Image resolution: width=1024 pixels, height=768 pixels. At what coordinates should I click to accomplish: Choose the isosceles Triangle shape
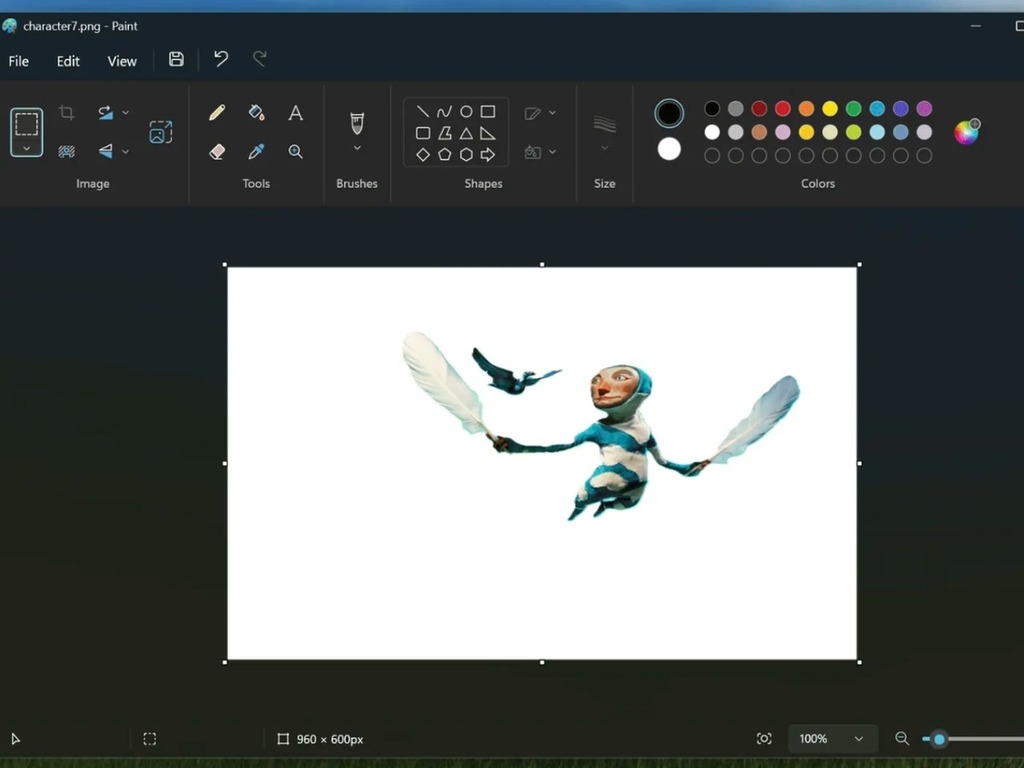pos(466,133)
